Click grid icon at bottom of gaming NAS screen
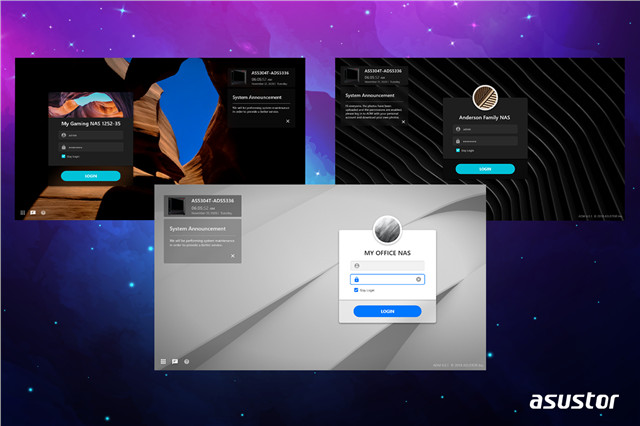This screenshot has height=426, width=640. [x=22, y=212]
